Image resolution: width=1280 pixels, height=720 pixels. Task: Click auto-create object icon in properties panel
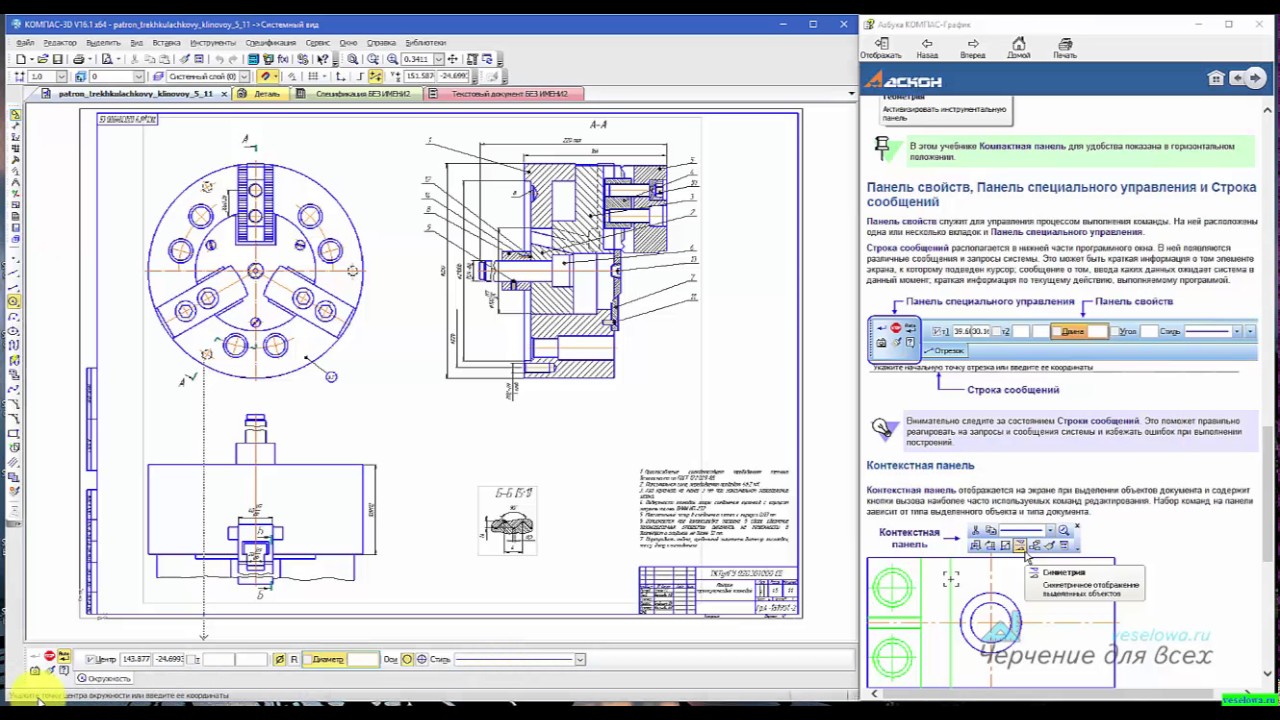tap(63, 655)
